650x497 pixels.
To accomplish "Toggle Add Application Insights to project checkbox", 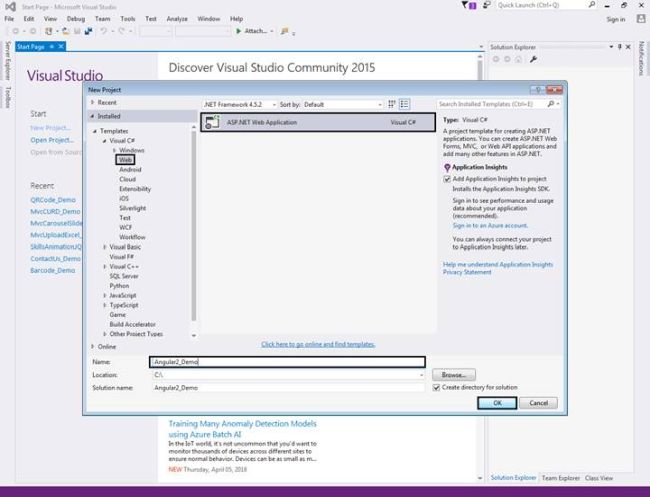I will [x=447, y=179].
